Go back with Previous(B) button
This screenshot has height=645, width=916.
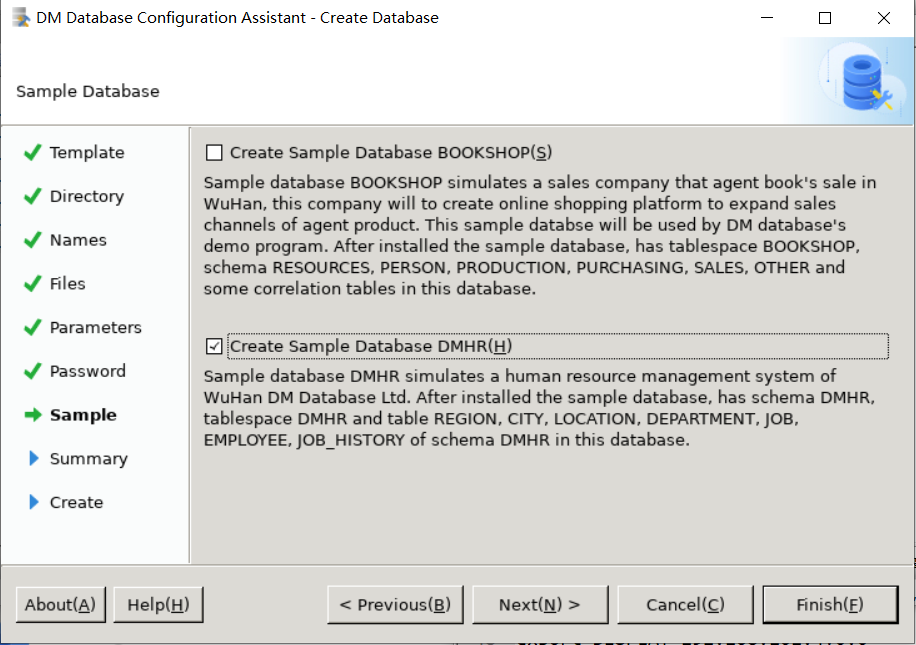point(395,605)
